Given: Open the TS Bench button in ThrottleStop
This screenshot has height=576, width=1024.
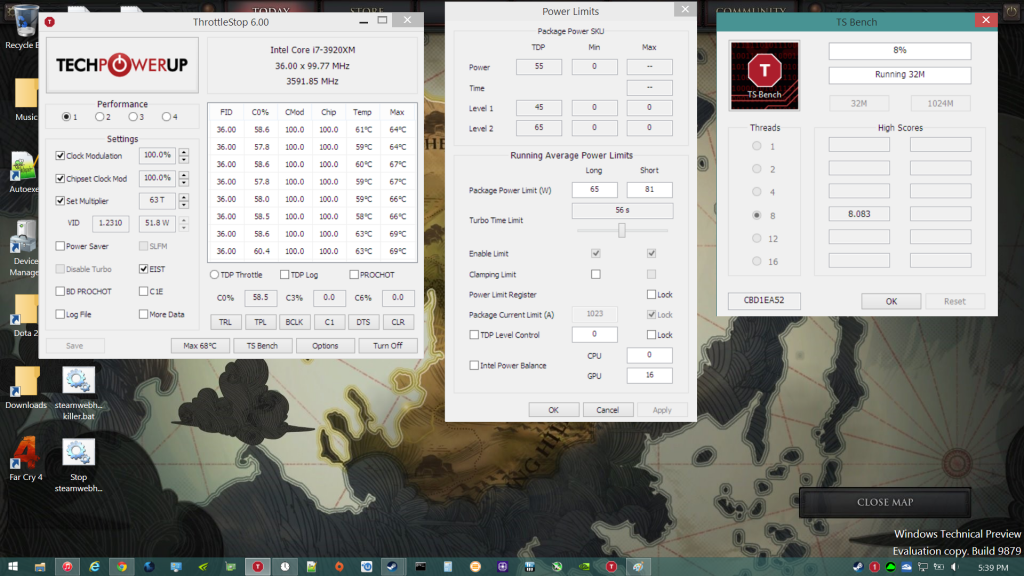Looking at the screenshot, I should [x=262, y=345].
